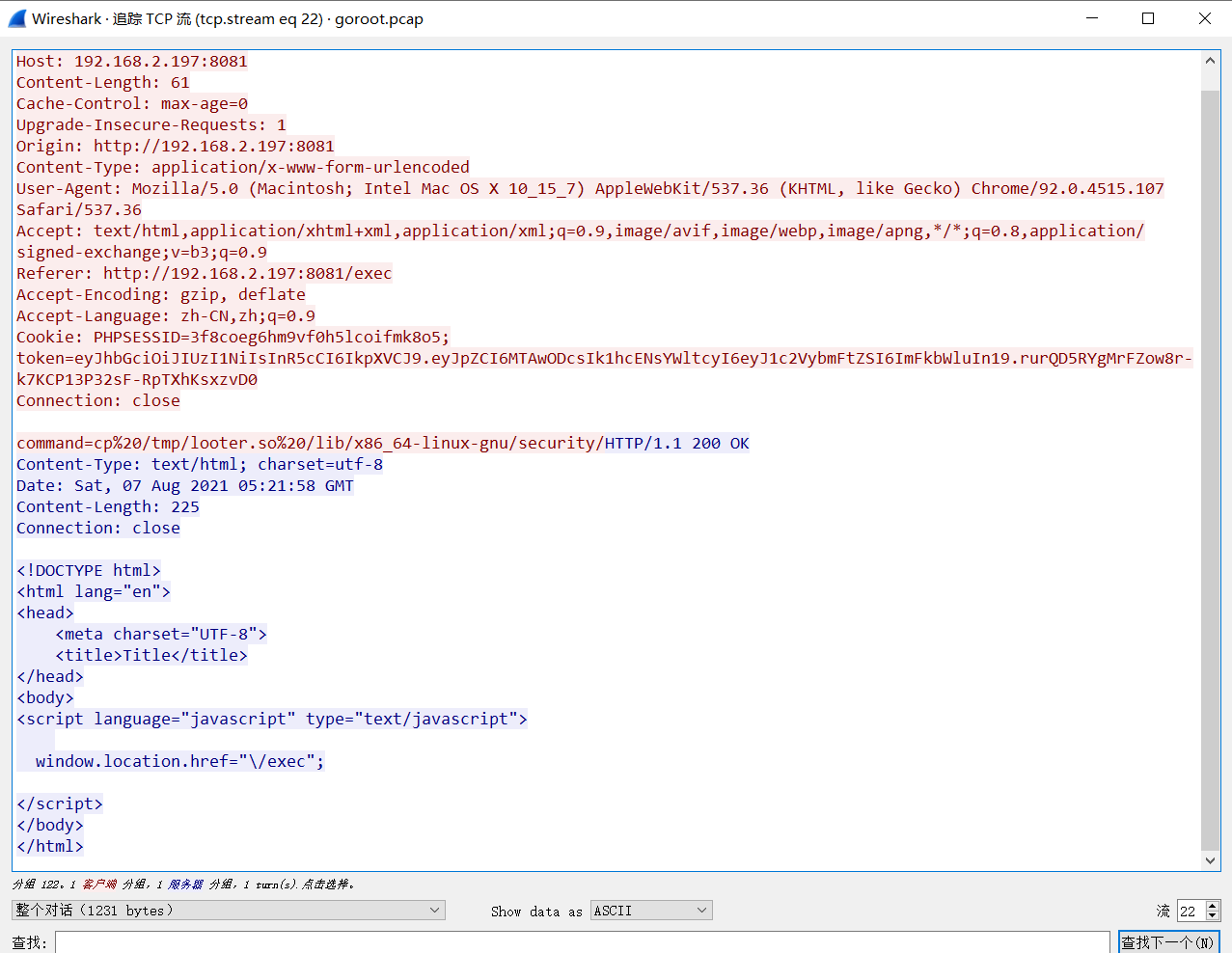This screenshot has width=1232, height=953.
Task: Maximize the Wireshark stream window
Action: coord(1148,18)
